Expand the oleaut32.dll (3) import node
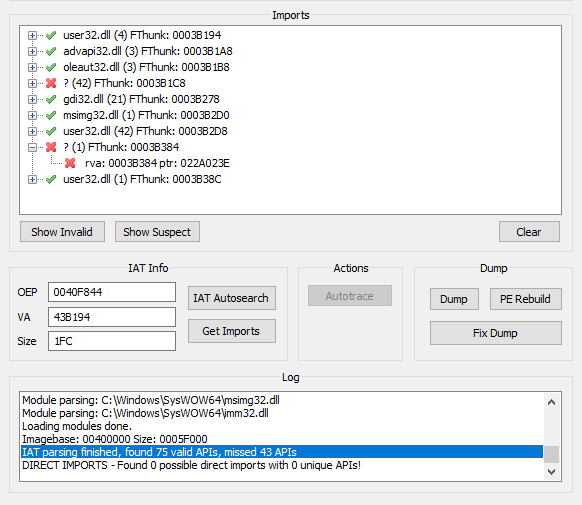This screenshot has width=582, height=505. point(32,68)
